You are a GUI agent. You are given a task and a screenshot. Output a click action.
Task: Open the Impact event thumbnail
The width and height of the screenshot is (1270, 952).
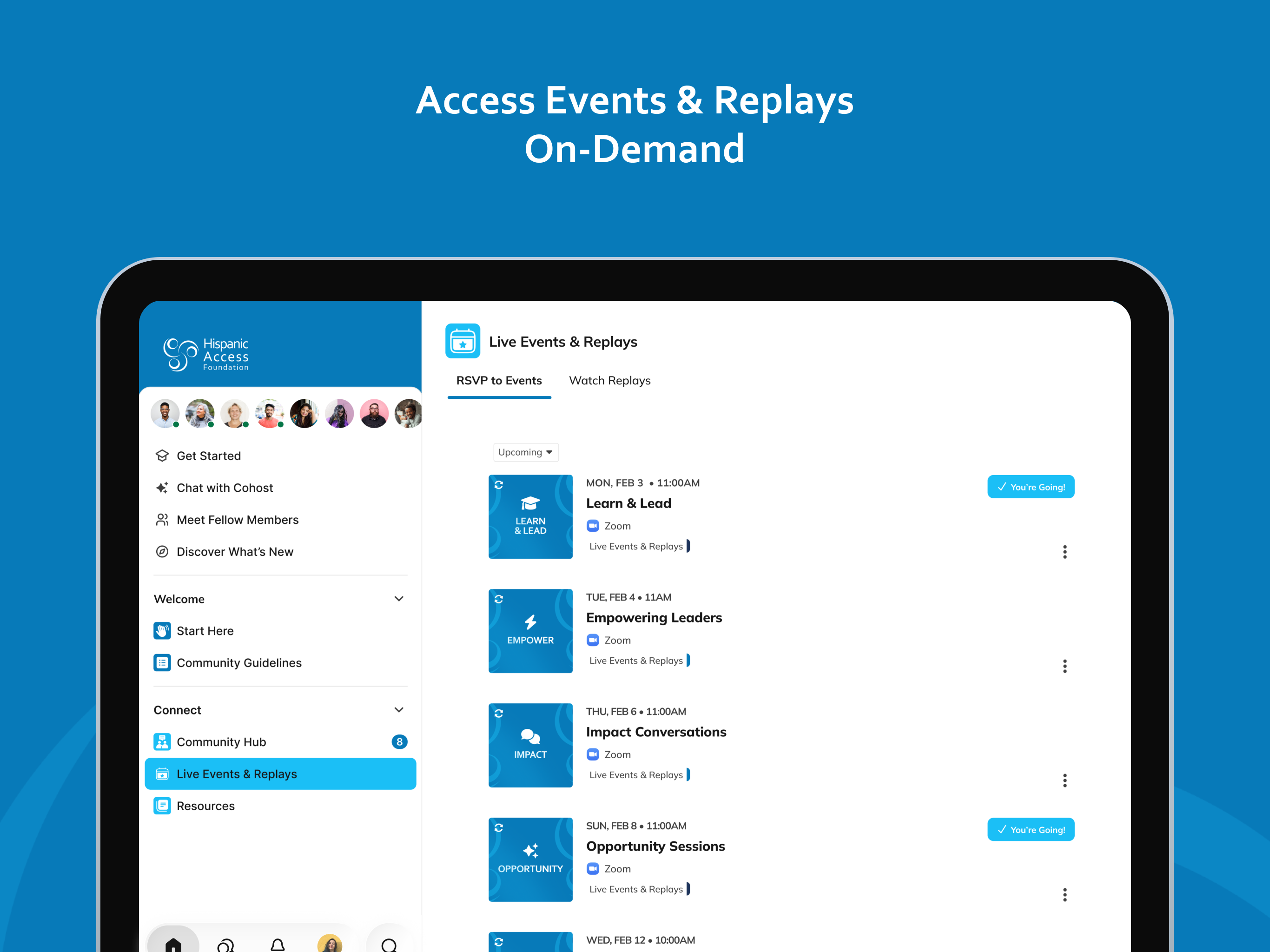pyautogui.click(x=530, y=745)
